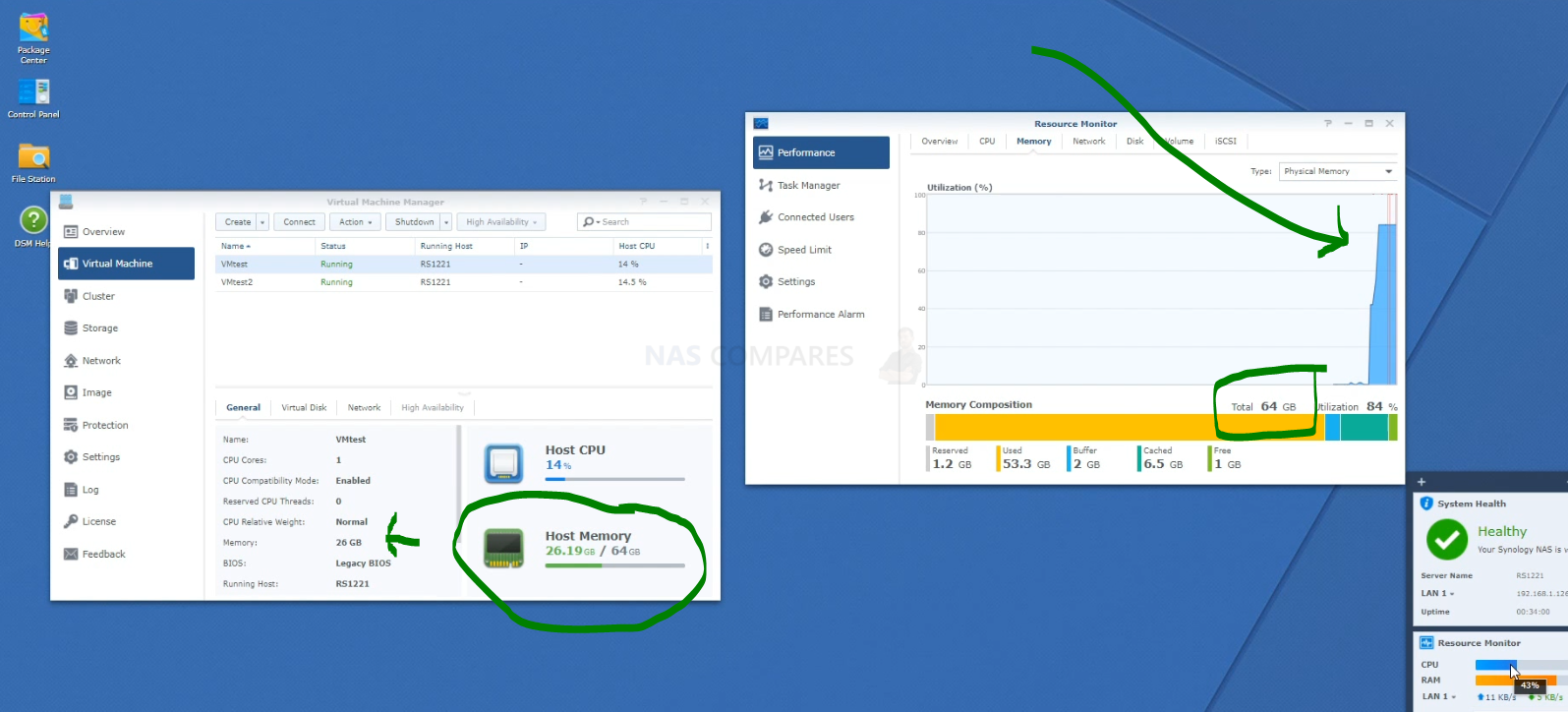Image resolution: width=1568 pixels, height=712 pixels.
Task: Click the Create button
Action: [x=238, y=222]
